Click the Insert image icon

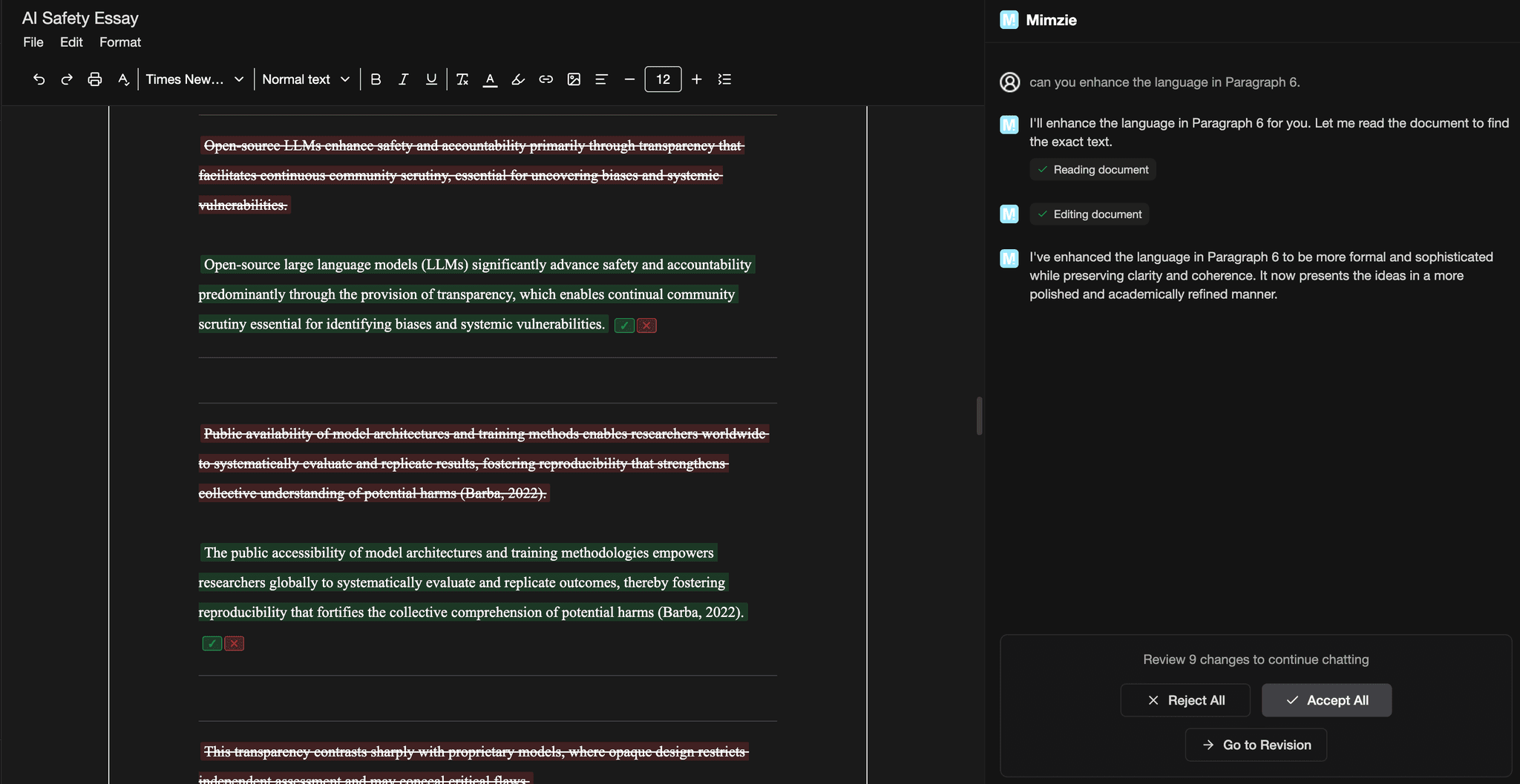click(x=574, y=79)
